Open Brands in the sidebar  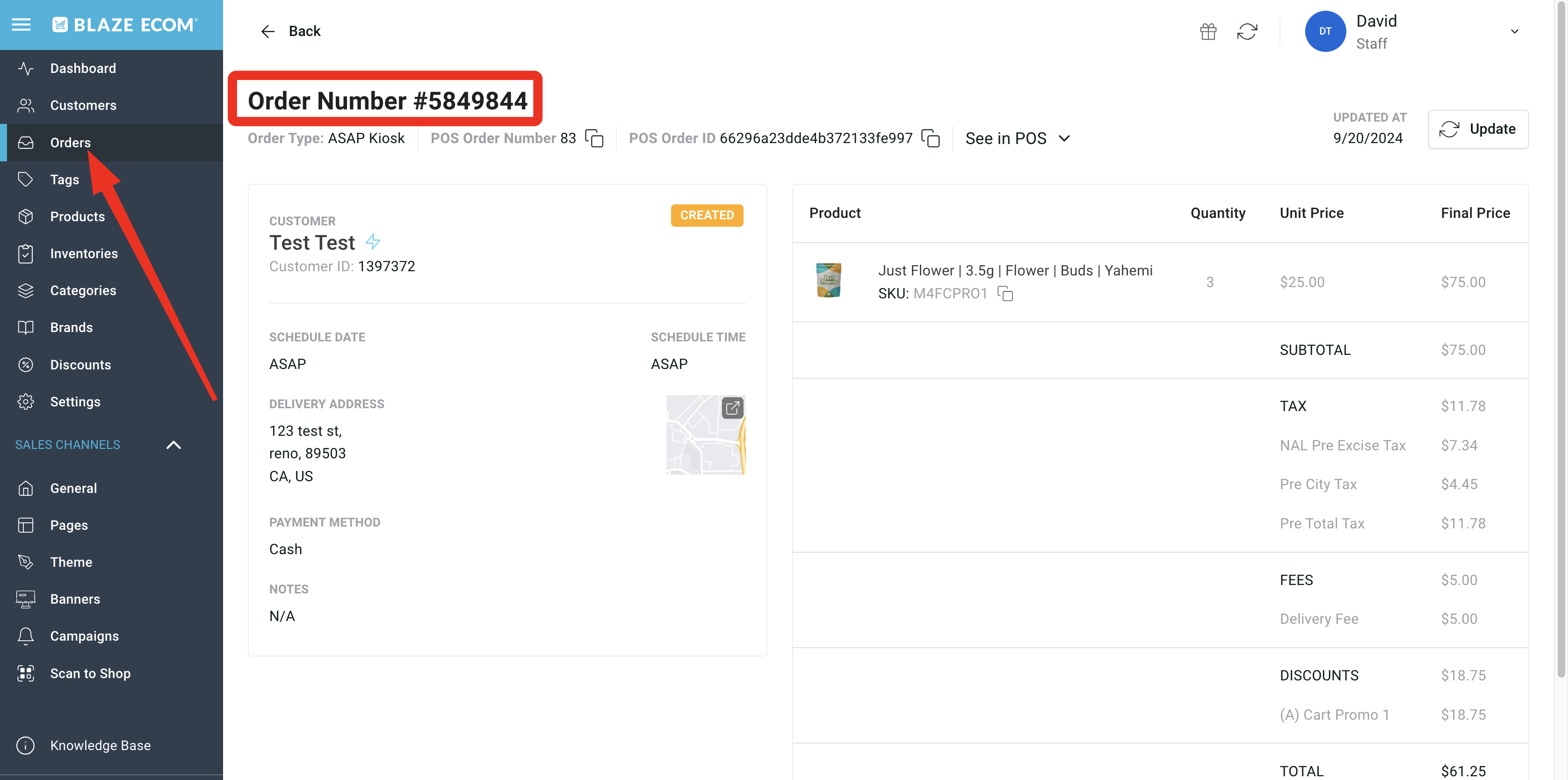(111, 327)
